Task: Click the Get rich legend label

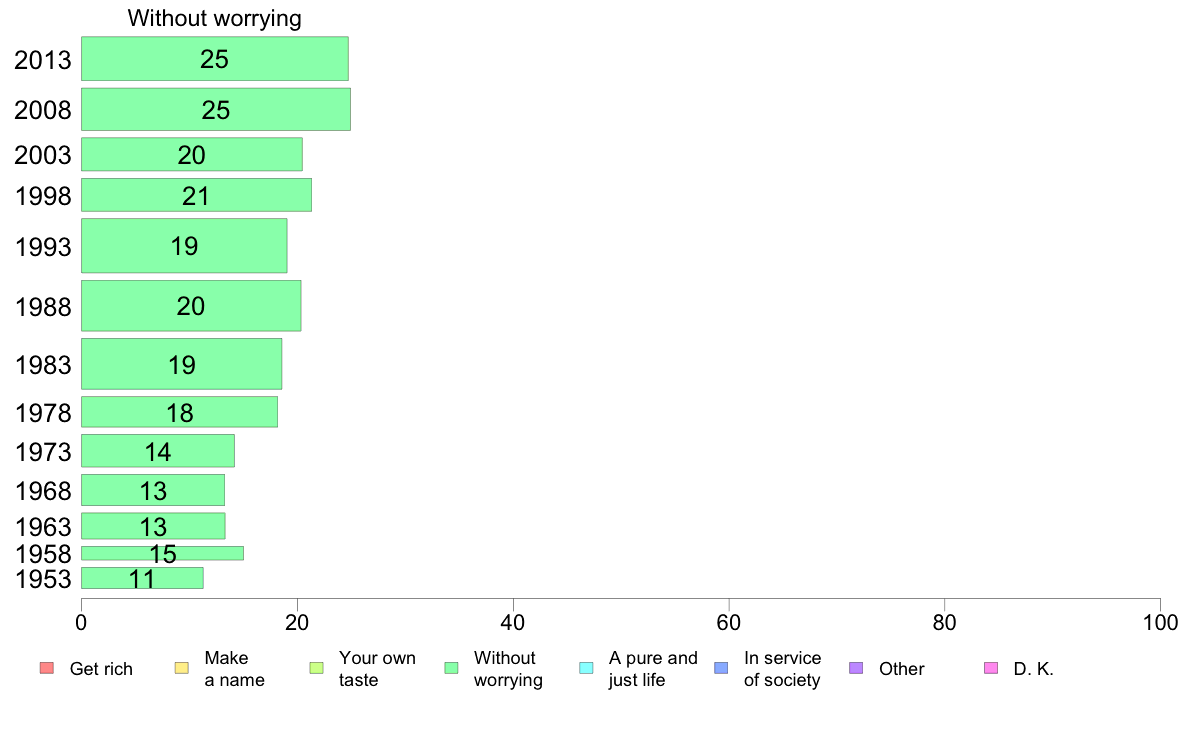Action: (101, 669)
